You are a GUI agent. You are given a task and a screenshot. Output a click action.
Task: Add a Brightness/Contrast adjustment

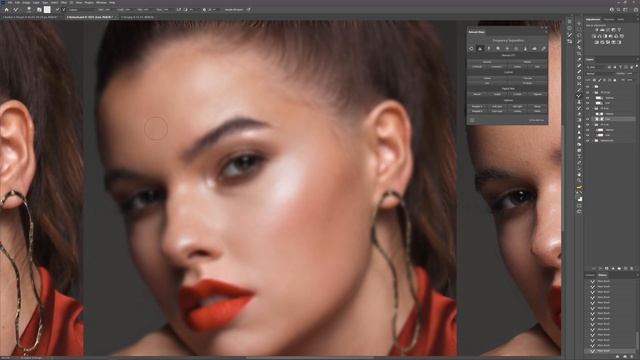coord(597,30)
